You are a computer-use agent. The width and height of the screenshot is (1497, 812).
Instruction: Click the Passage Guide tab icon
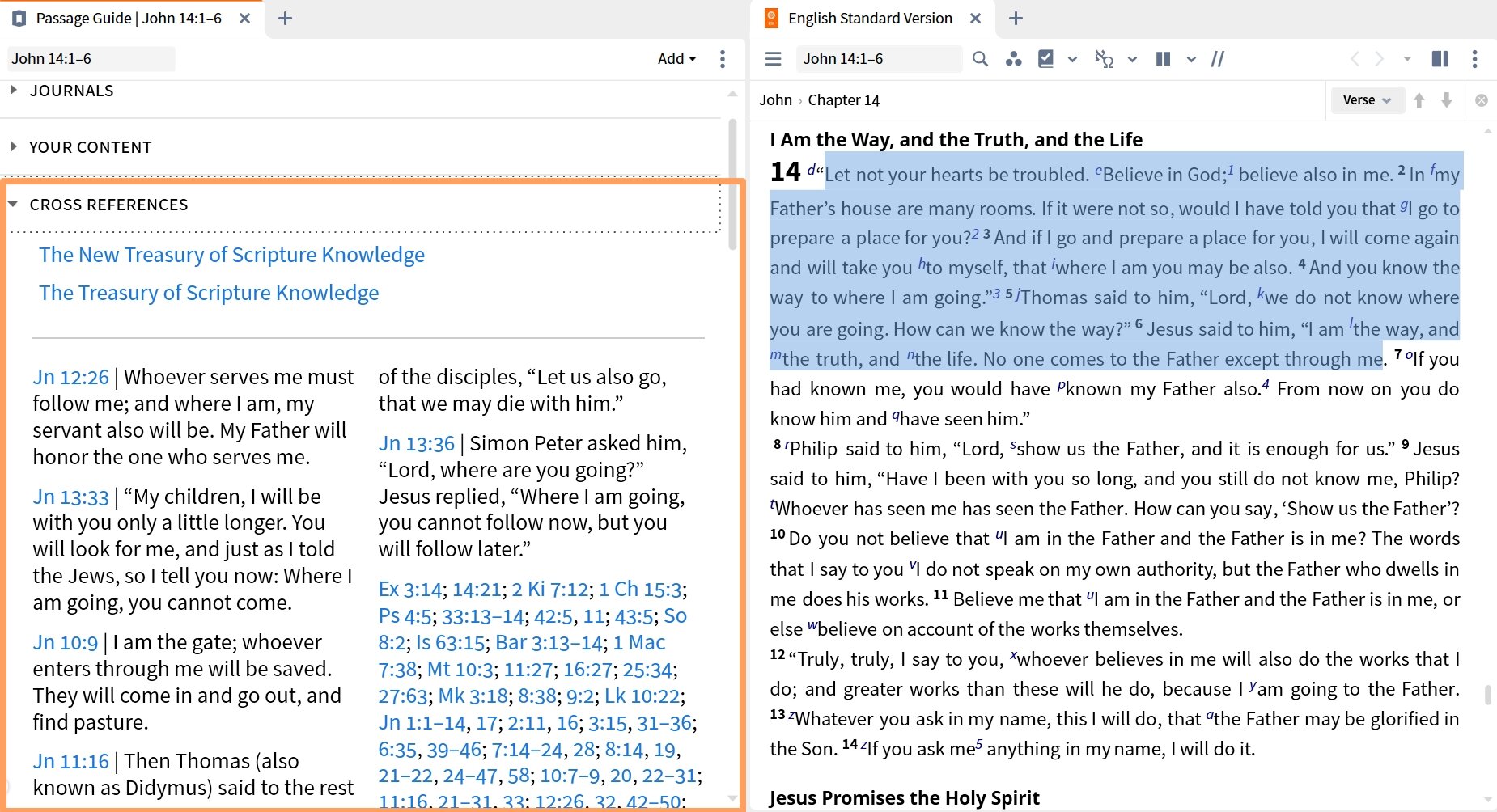tap(19, 18)
